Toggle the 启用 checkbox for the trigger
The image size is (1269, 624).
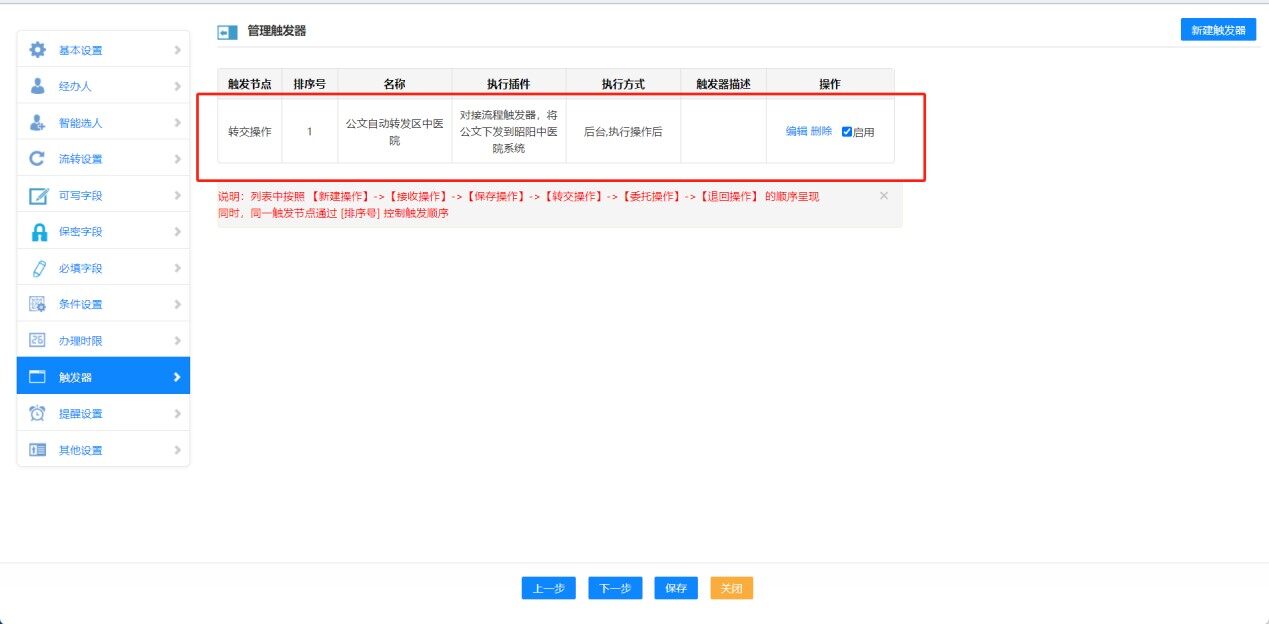847,131
